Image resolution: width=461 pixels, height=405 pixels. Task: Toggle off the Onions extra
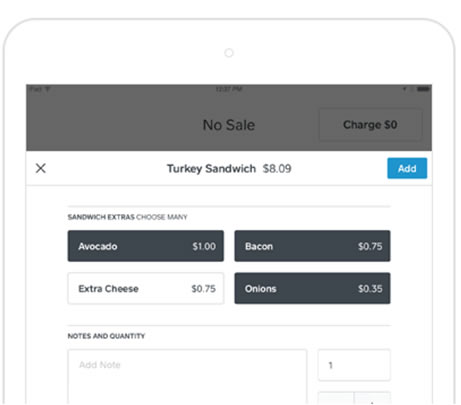click(312, 288)
